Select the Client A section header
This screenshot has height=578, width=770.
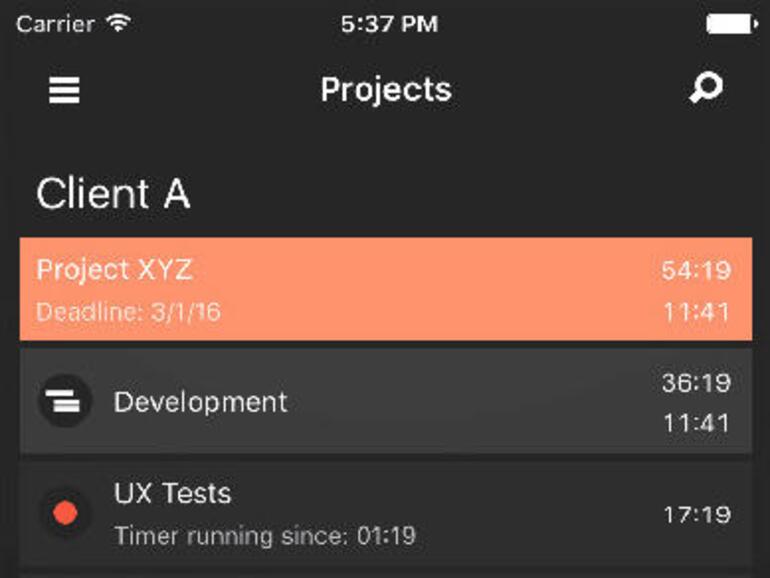coord(113,194)
